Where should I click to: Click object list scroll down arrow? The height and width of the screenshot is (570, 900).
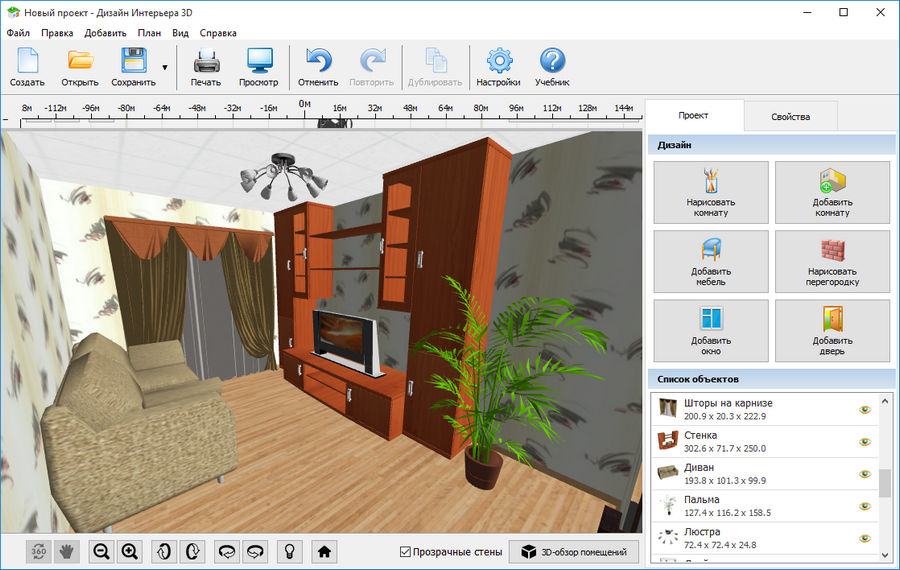(x=885, y=555)
